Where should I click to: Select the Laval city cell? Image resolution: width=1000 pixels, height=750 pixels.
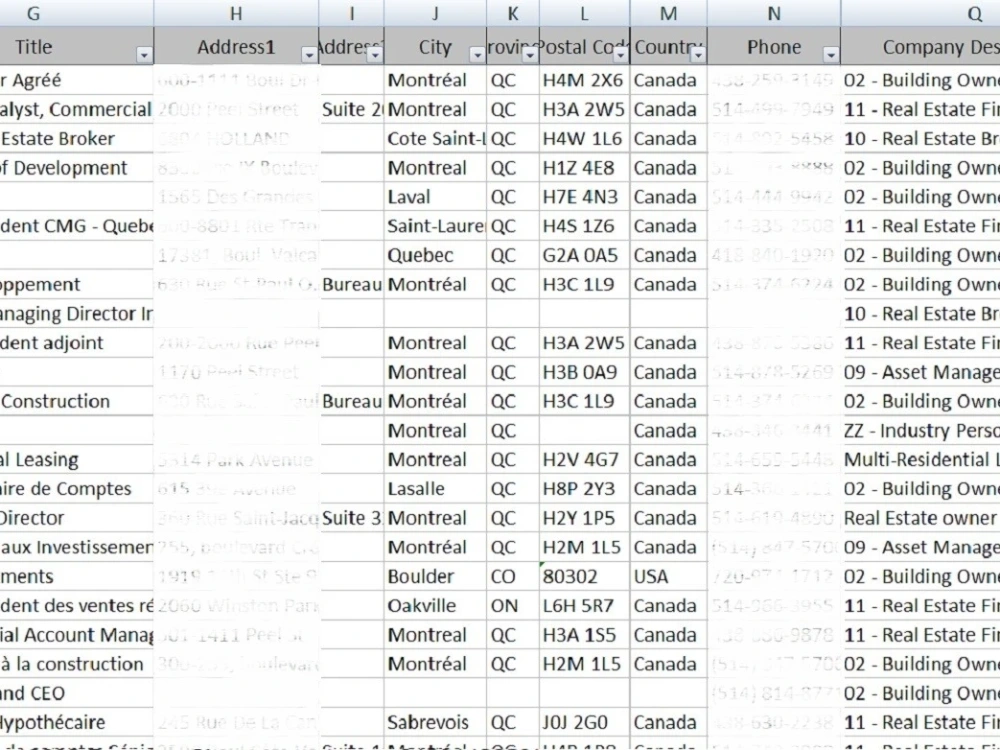point(436,197)
